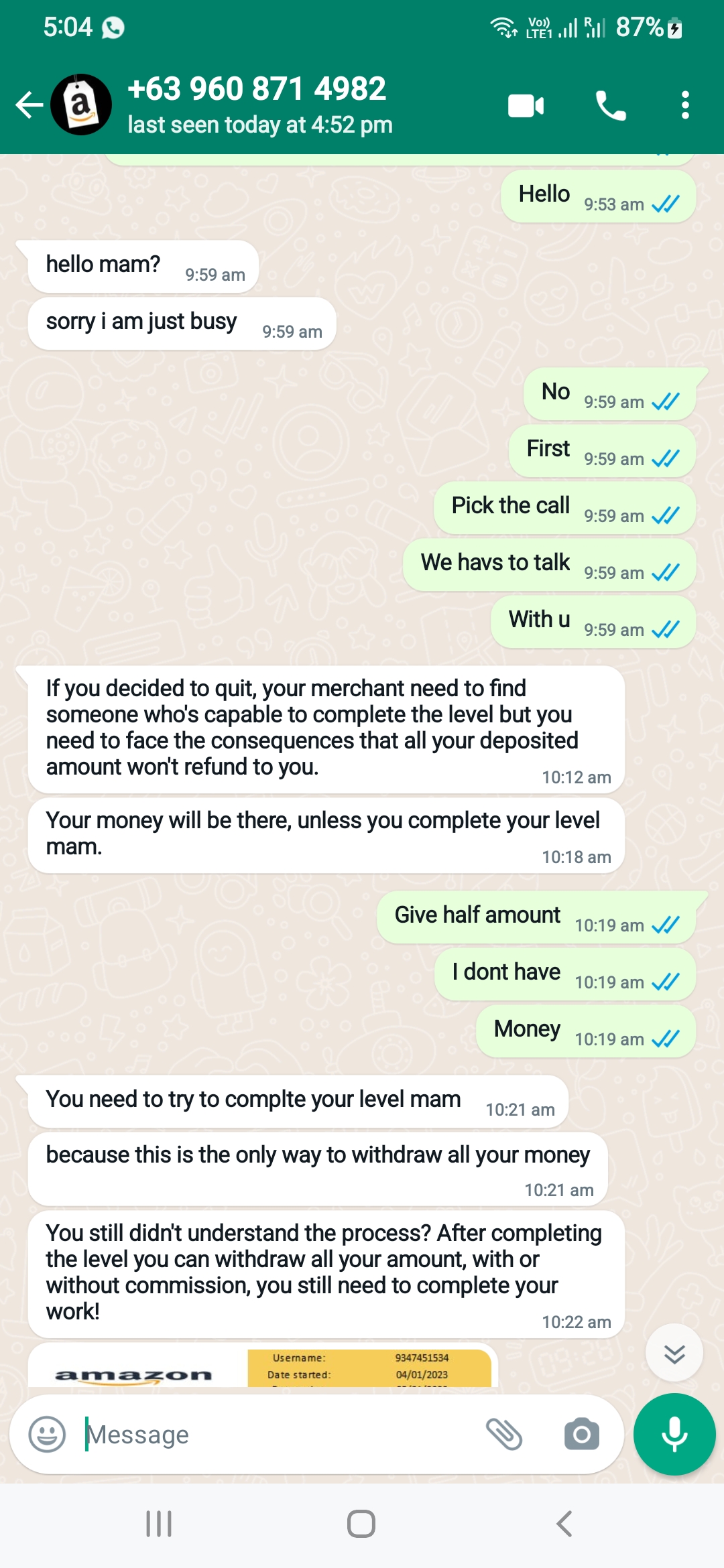Tap the Android recent apps button
The width and height of the screenshot is (724, 1568).
(159, 1524)
